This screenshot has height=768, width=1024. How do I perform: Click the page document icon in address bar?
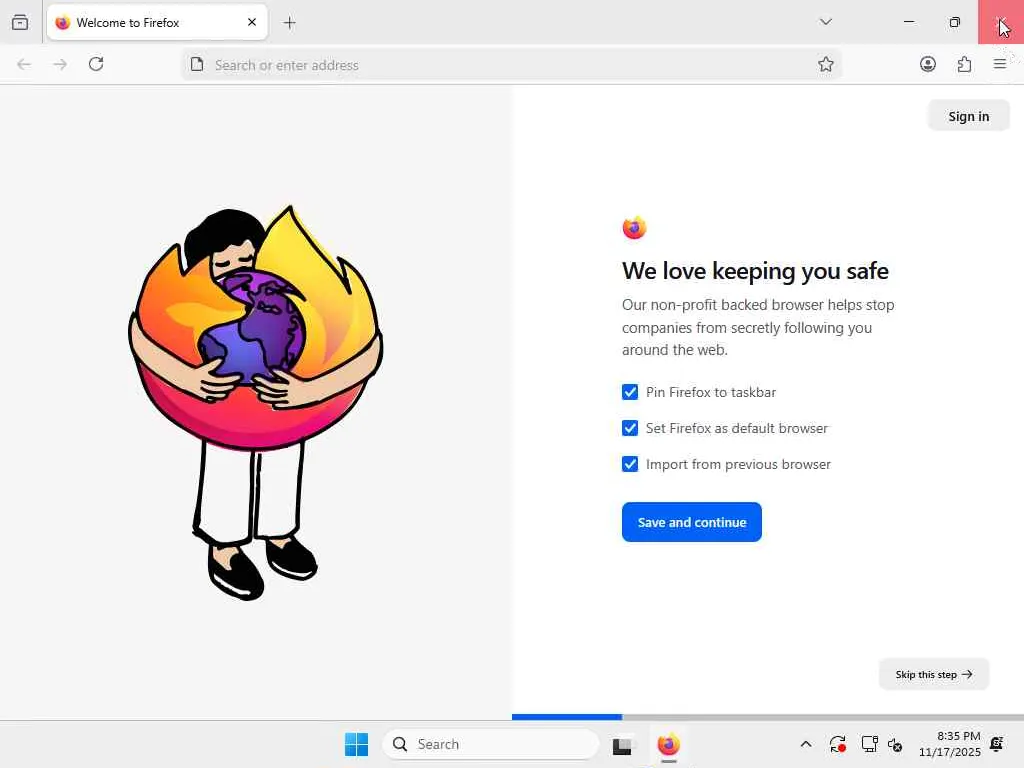(x=197, y=64)
